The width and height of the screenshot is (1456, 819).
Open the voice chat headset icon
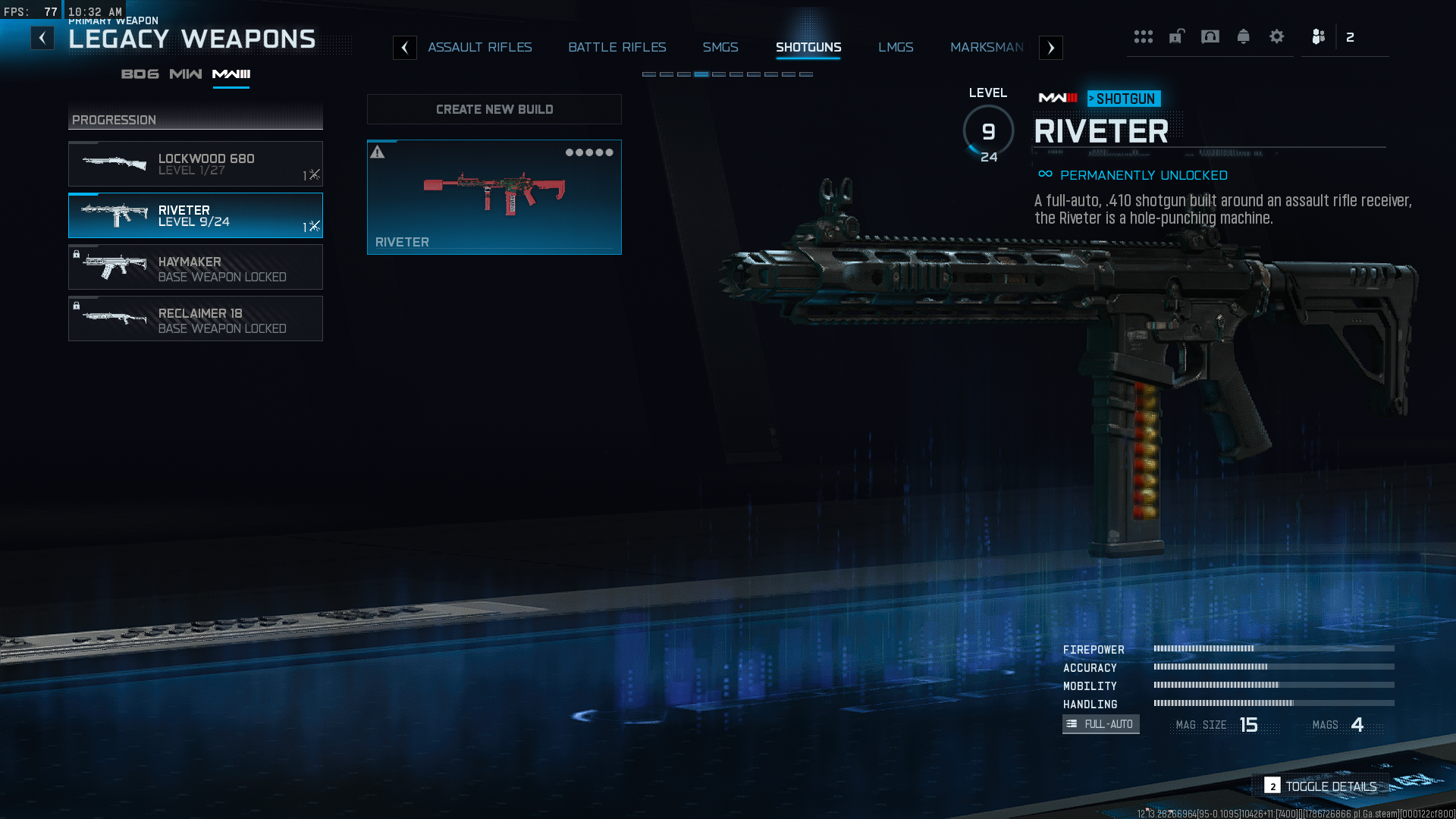click(x=1210, y=36)
